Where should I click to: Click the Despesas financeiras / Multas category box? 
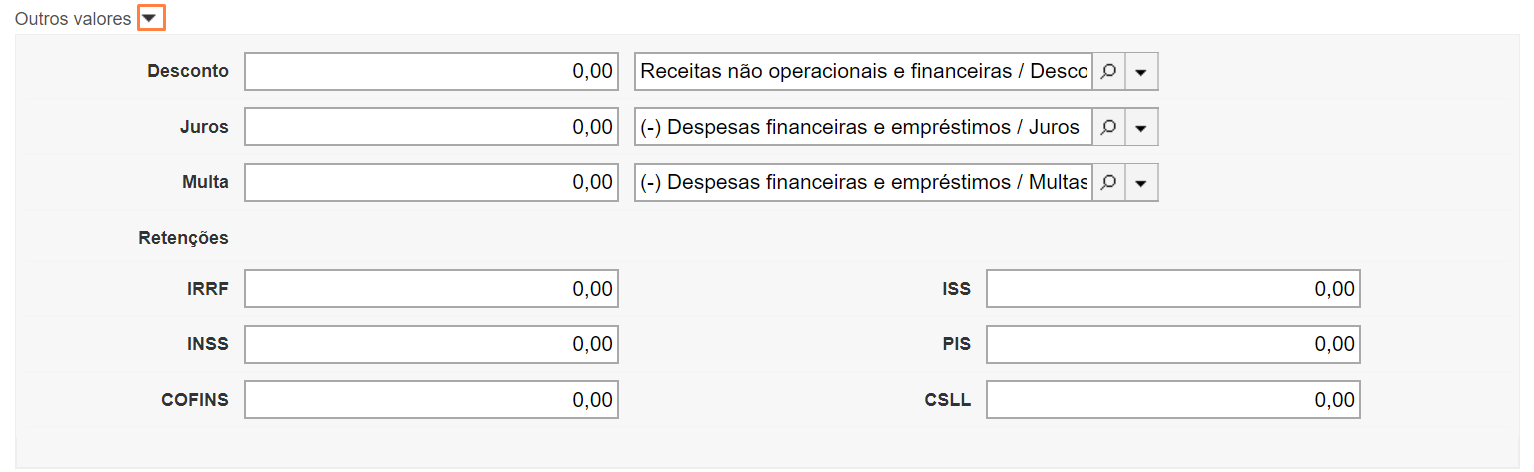(863, 182)
